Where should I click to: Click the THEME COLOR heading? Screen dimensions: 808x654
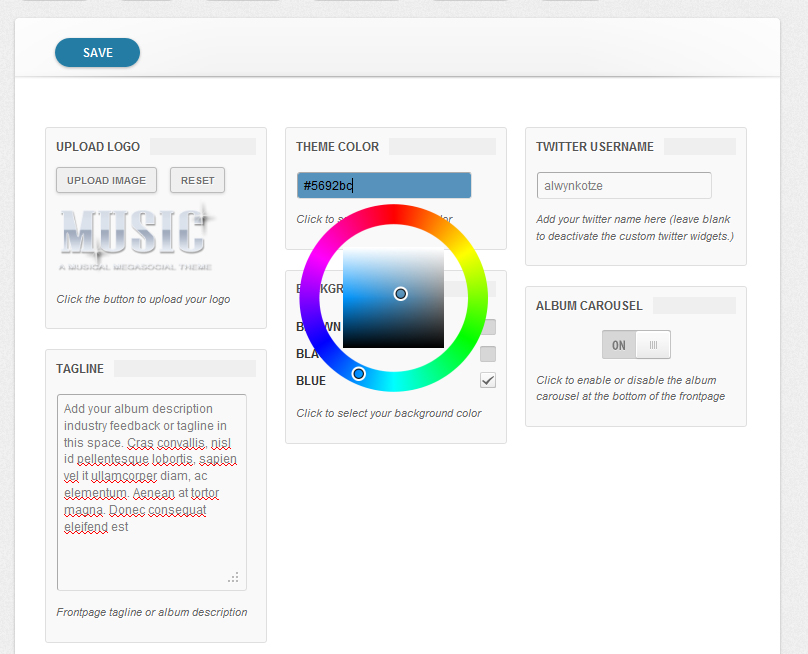click(x=338, y=147)
